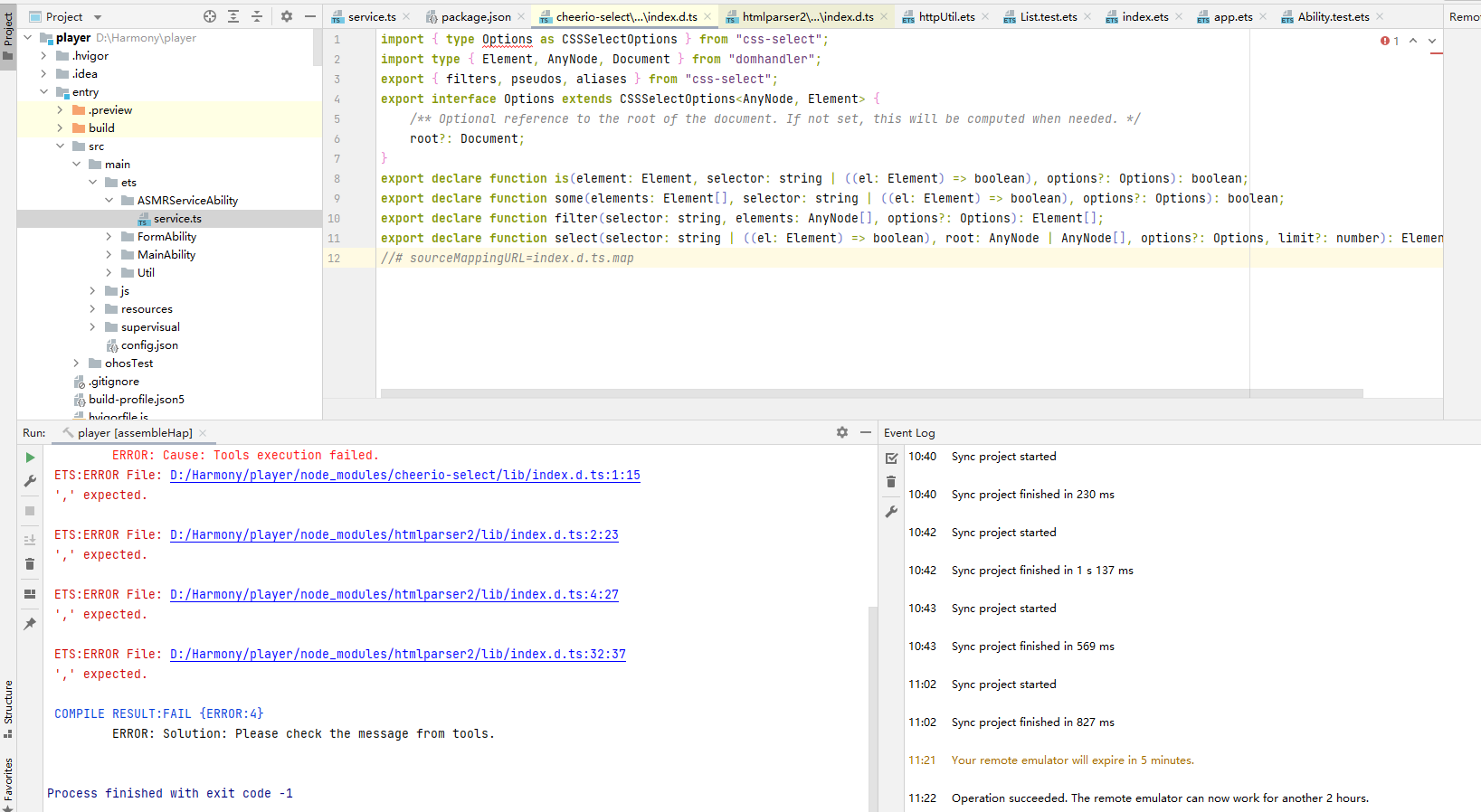1481x812 pixels.
Task: Go to previous highlighted error arrow
Action: click(1413, 41)
